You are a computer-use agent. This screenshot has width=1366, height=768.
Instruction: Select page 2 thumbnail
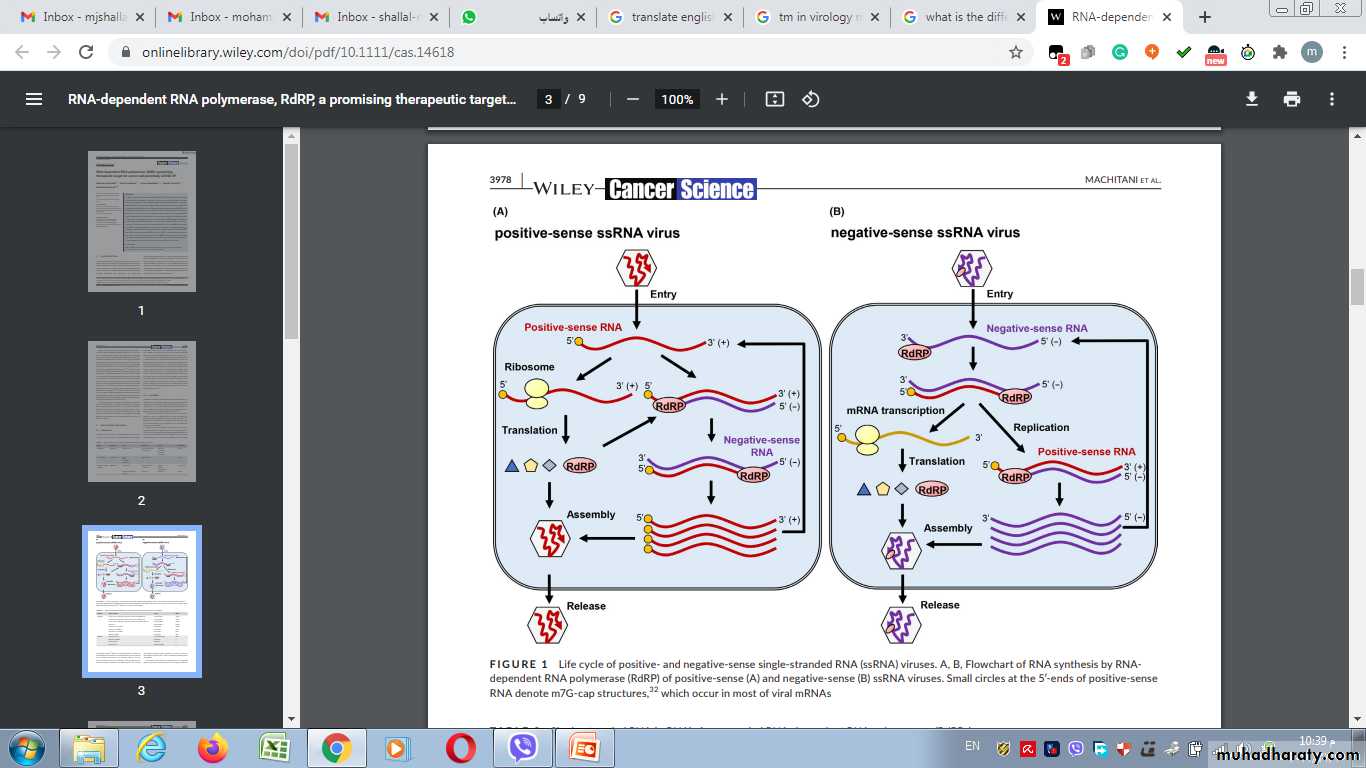coord(141,411)
